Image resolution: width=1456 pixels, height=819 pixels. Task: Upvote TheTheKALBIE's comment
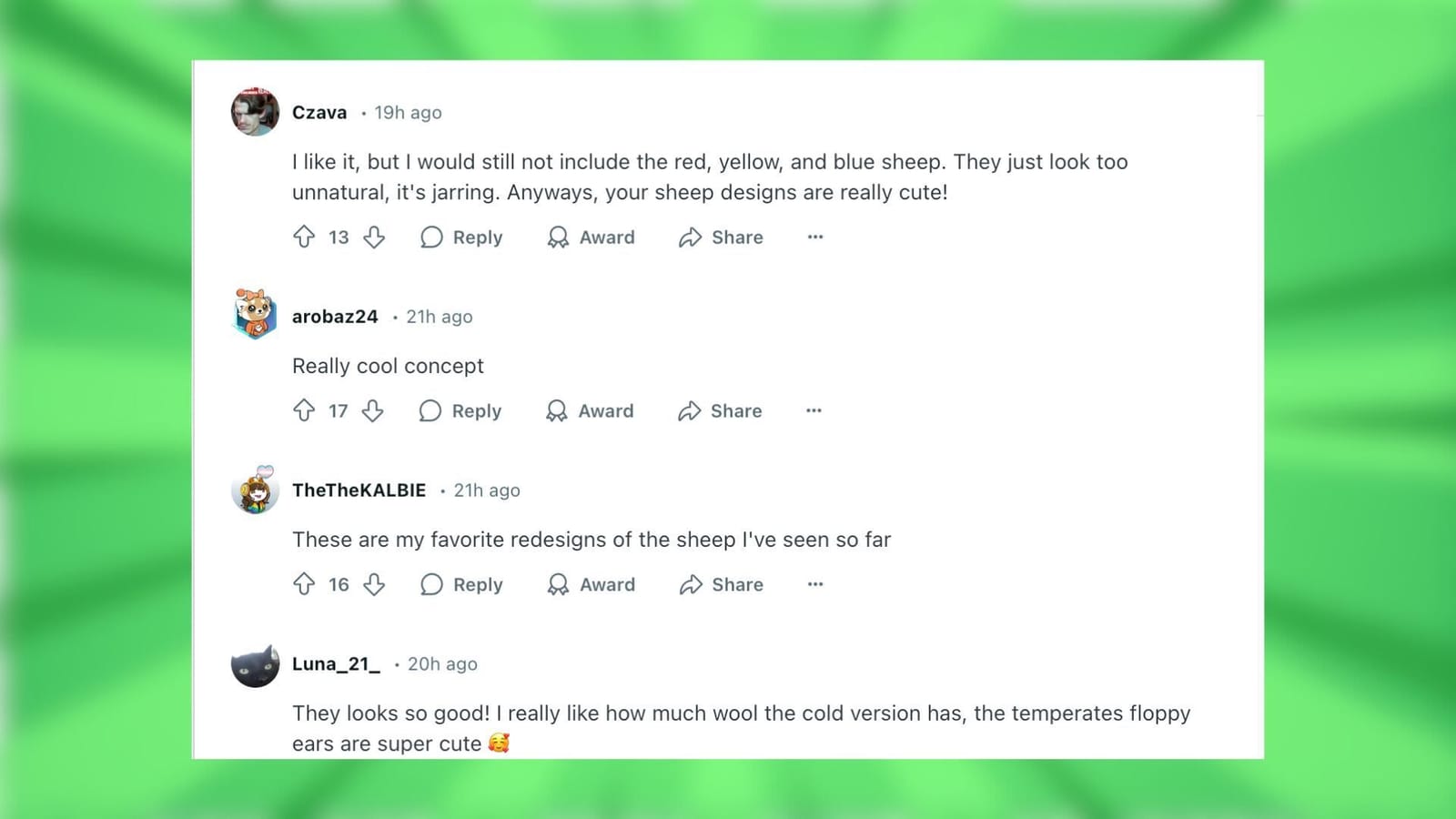pyautogui.click(x=305, y=584)
